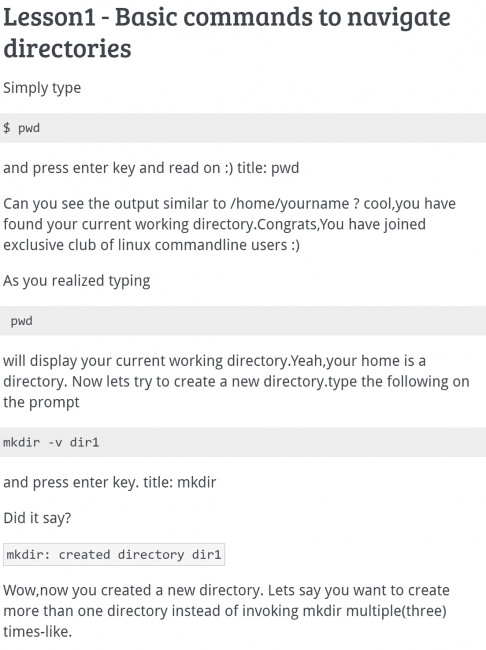Click 'more than one directory instead of invoking' line

click(x=225, y=611)
